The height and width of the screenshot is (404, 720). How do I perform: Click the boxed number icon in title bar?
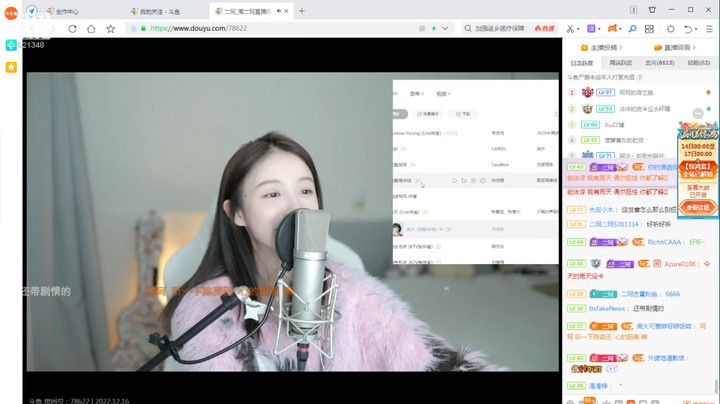633,10
